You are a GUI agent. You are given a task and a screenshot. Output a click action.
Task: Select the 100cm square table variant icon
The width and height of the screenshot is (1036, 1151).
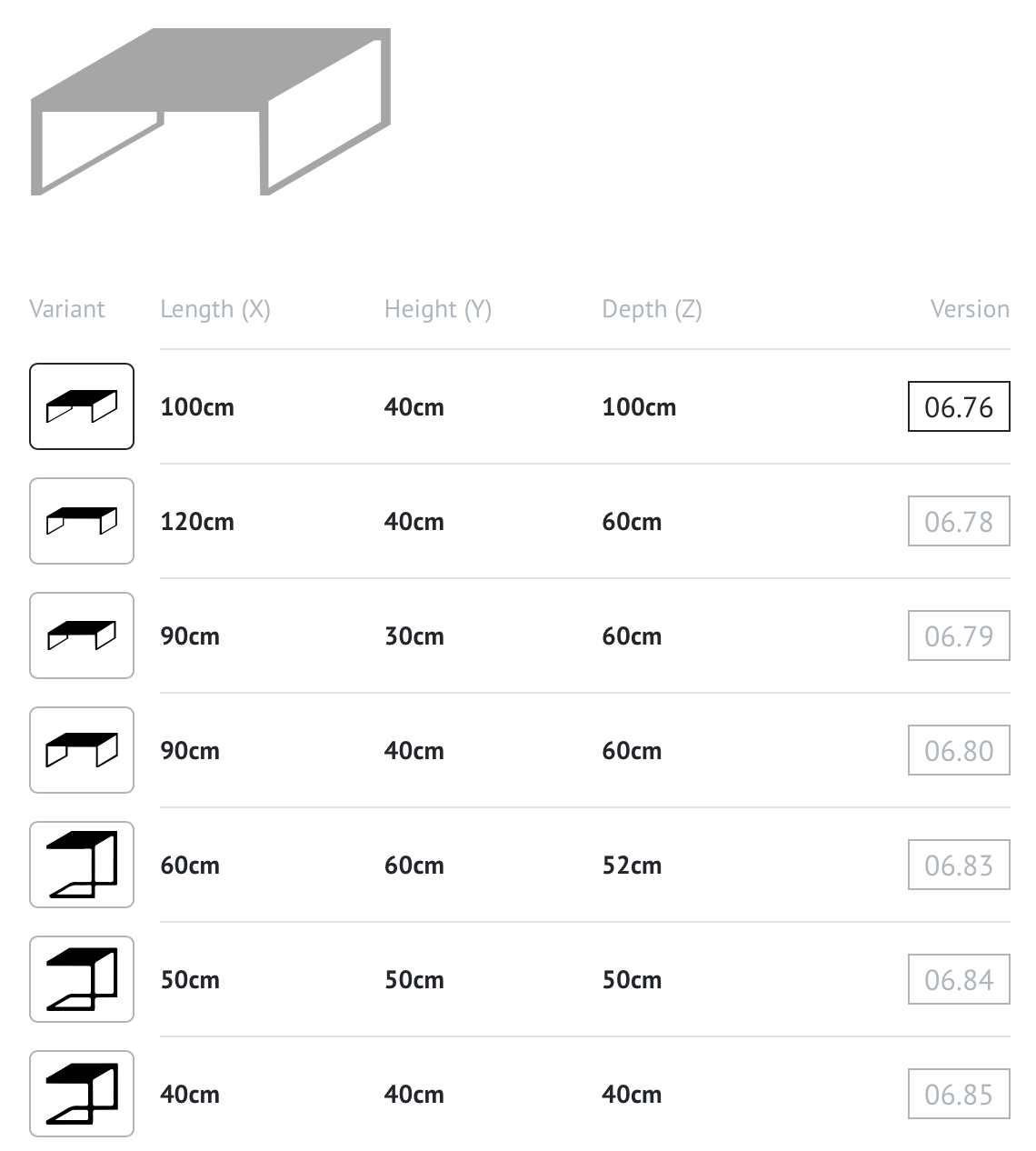coord(82,406)
